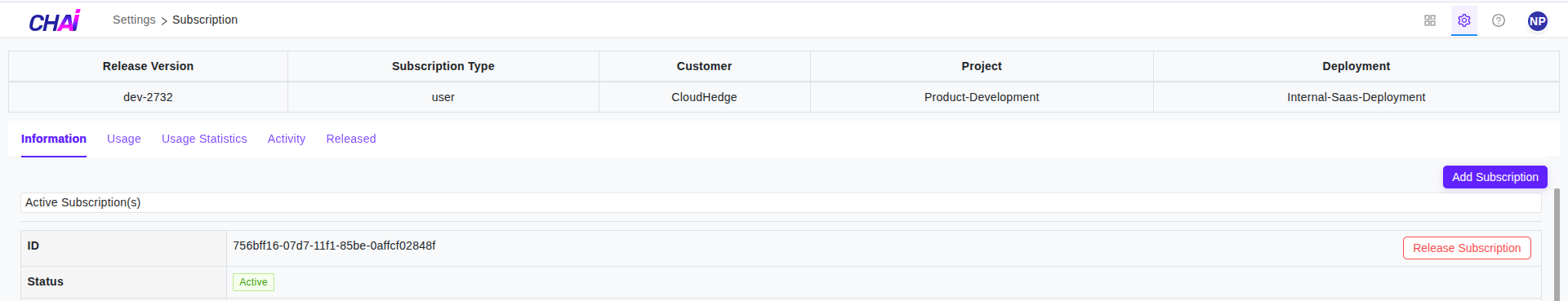
Task: Open the Released tab
Action: [x=351, y=139]
